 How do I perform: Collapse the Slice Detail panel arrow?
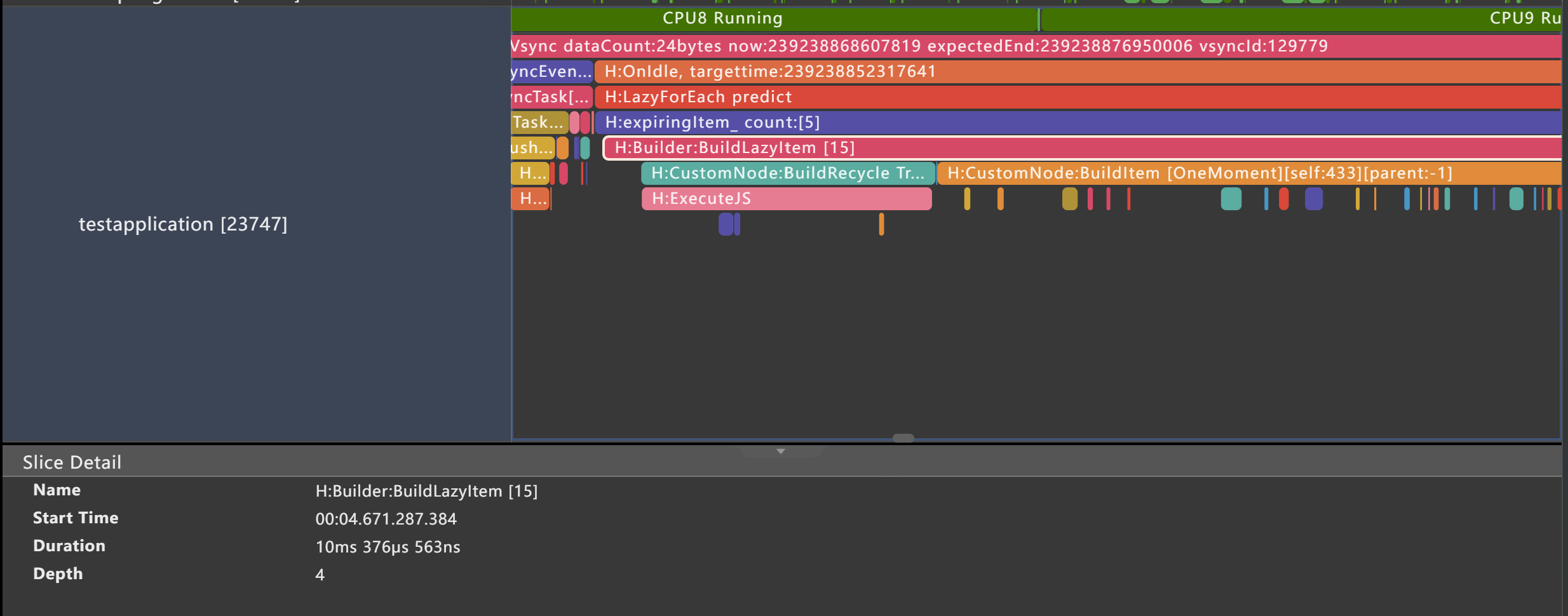(x=781, y=452)
